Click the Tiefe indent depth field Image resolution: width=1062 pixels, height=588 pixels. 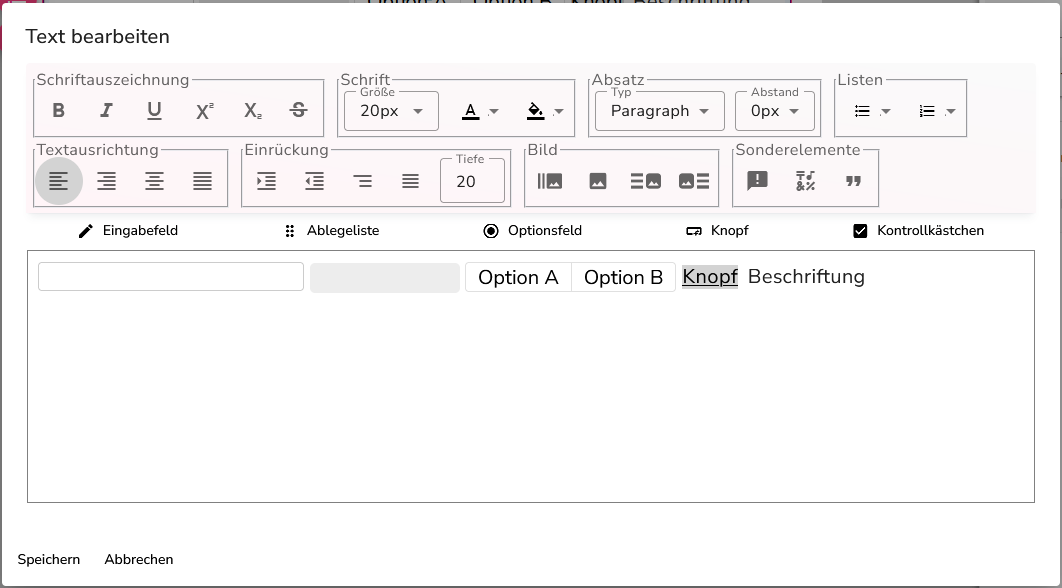click(x=472, y=181)
